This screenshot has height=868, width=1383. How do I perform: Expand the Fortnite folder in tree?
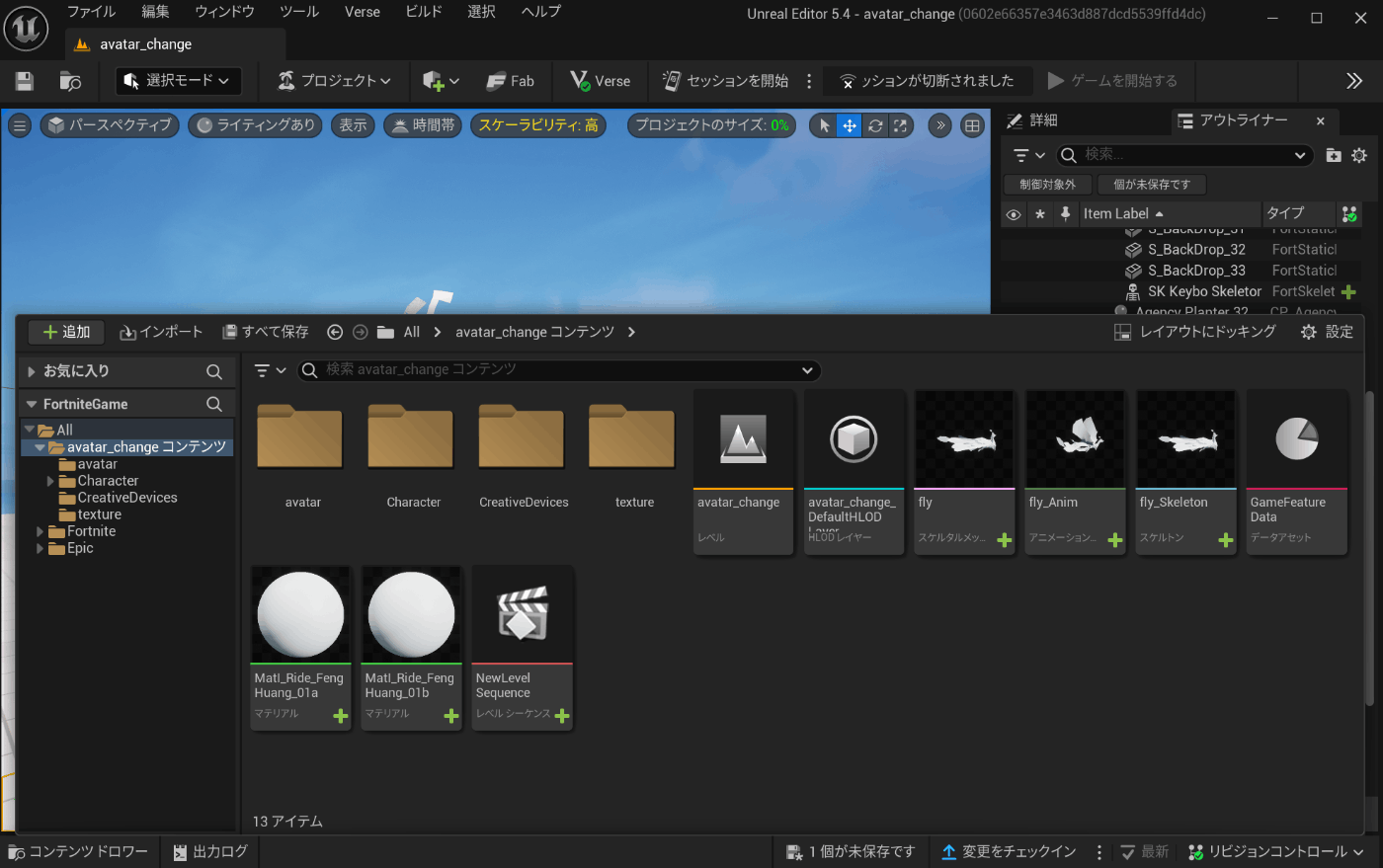tap(41, 531)
